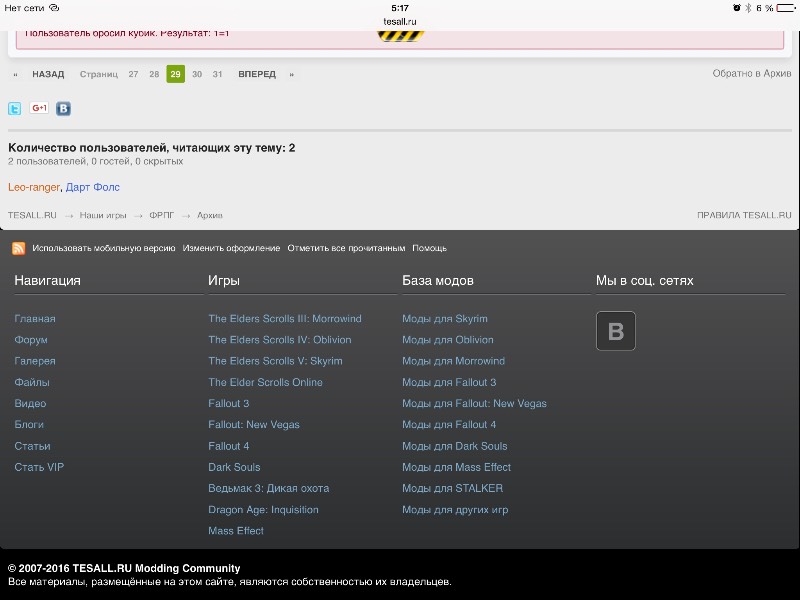Viewport: 800px width, 600px height.
Task: Open Fallout: New Vegas games link
Action: click(254, 424)
